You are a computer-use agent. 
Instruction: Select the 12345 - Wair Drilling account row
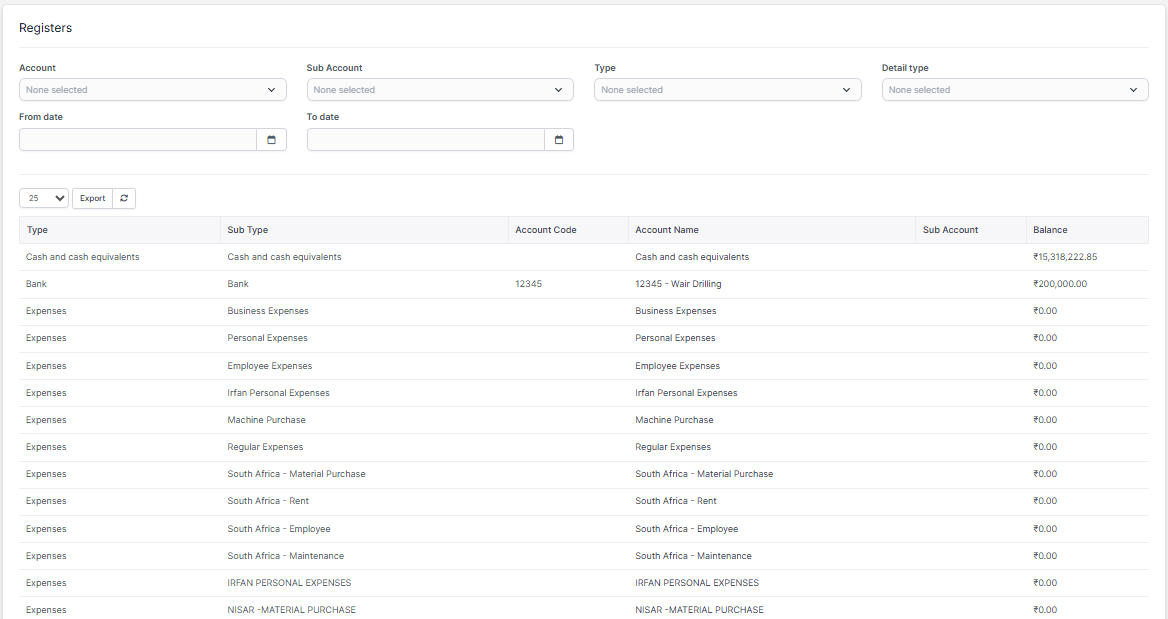coord(677,284)
